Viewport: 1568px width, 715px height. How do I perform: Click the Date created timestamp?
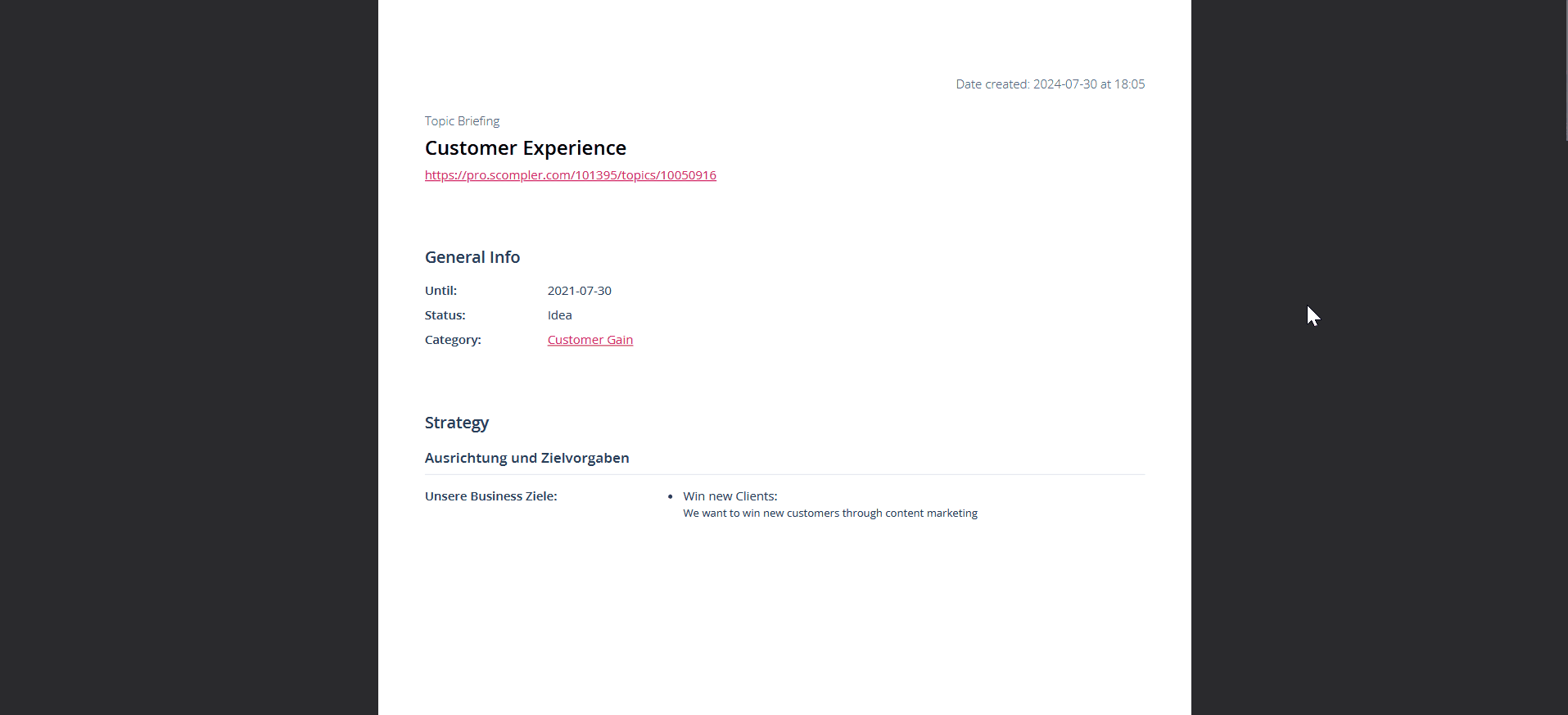(x=1050, y=84)
